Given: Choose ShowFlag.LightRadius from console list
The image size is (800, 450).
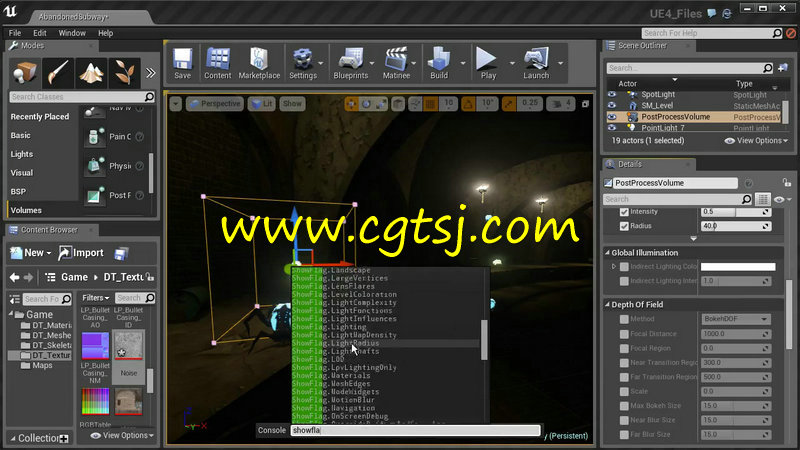Looking at the screenshot, I should pos(386,343).
